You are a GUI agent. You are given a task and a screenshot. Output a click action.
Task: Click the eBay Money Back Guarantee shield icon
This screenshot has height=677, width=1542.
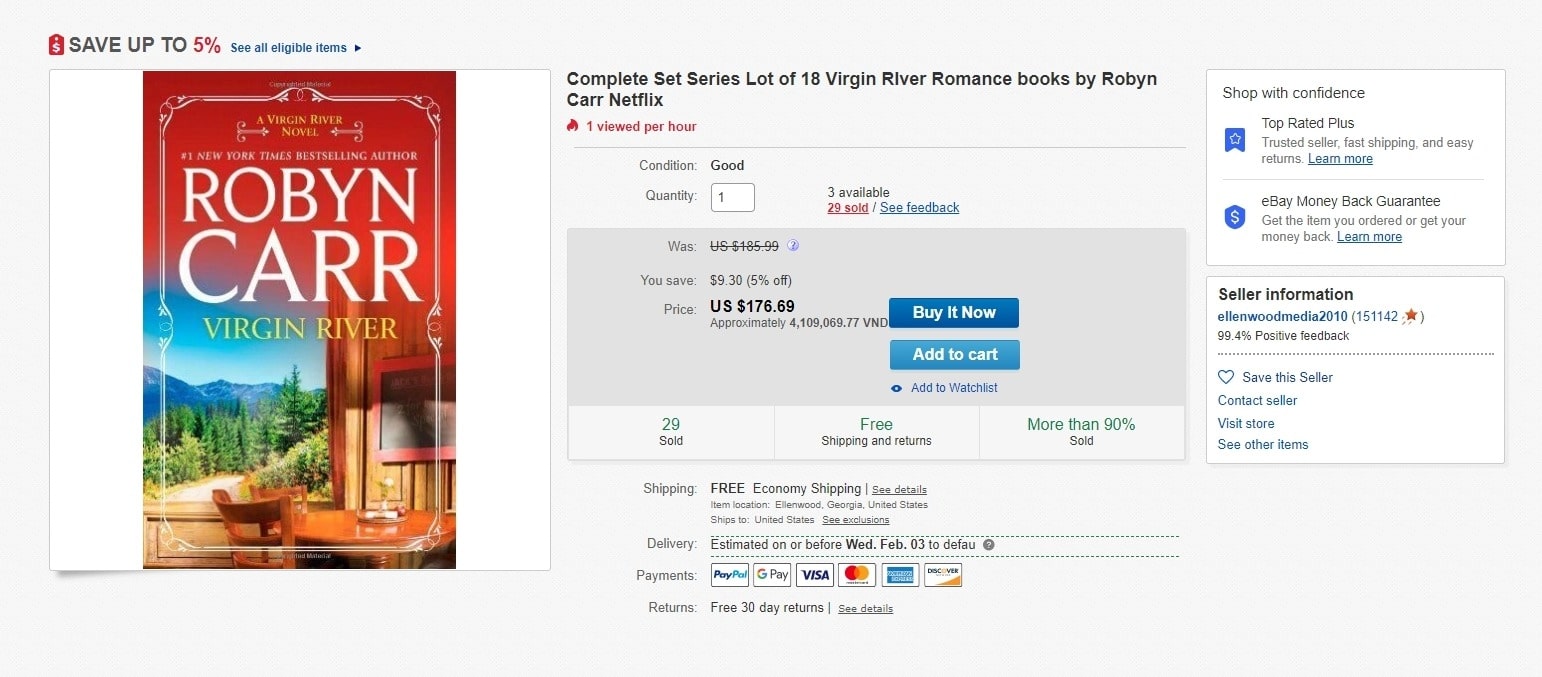[1235, 217]
